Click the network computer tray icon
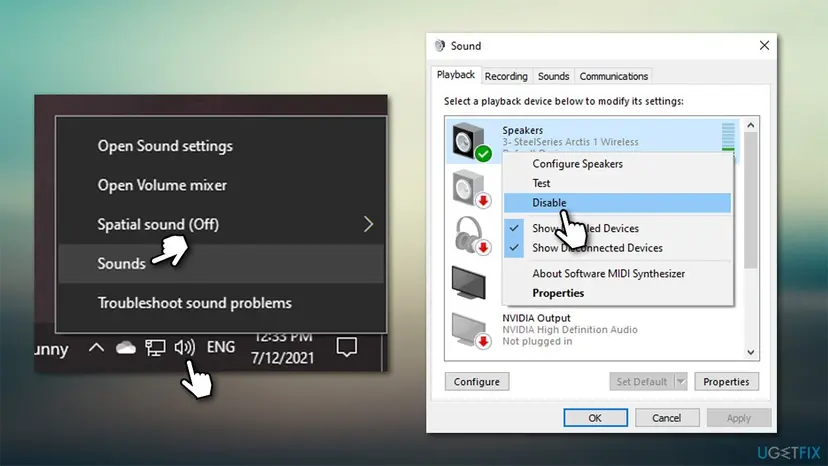Viewport: 828px width, 466px height. point(155,348)
